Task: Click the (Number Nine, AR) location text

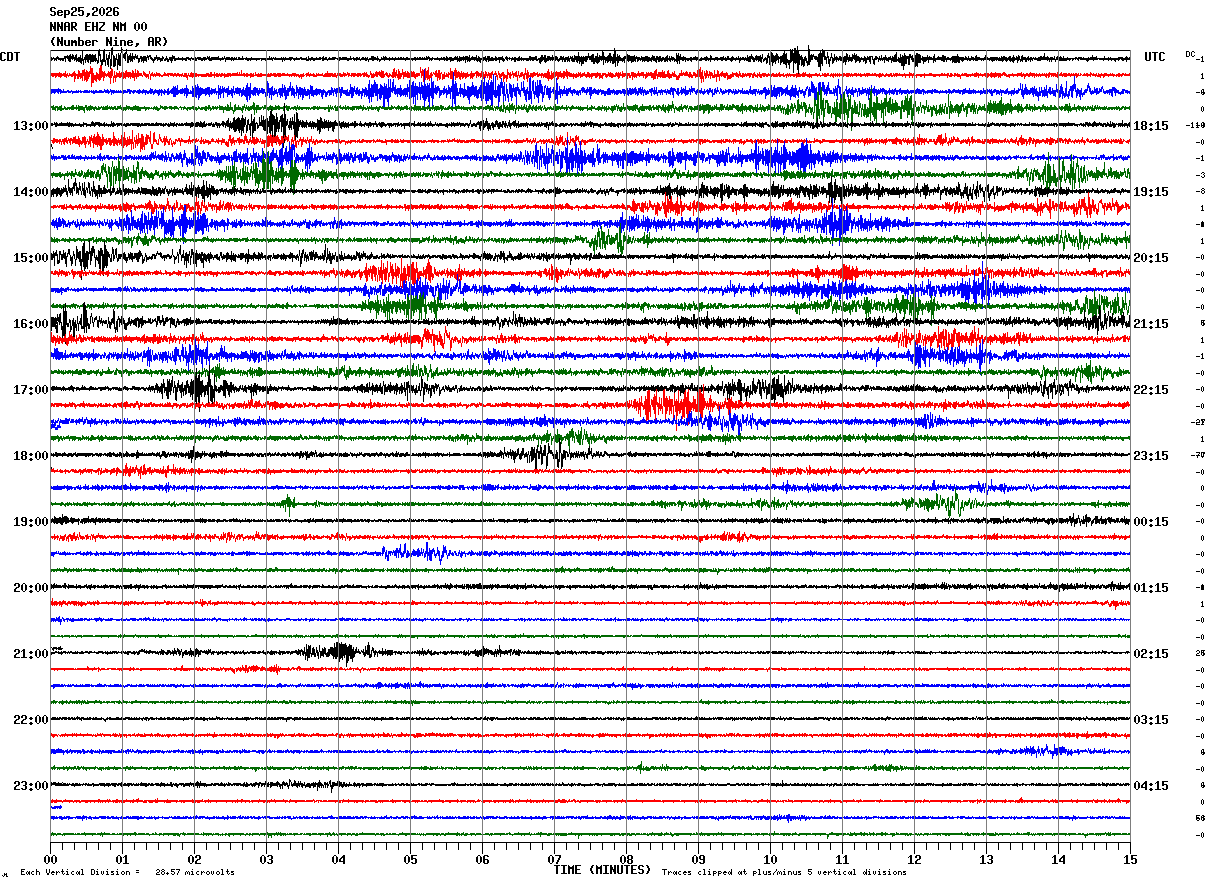Action: pos(109,42)
